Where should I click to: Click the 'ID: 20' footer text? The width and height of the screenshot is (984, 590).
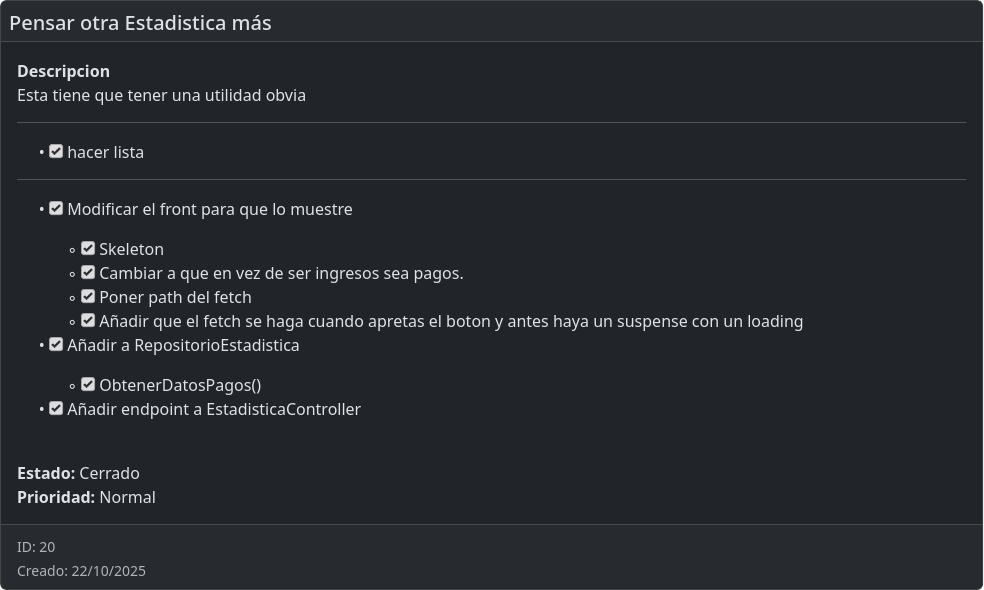pyautogui.click(x=36, y=547)
